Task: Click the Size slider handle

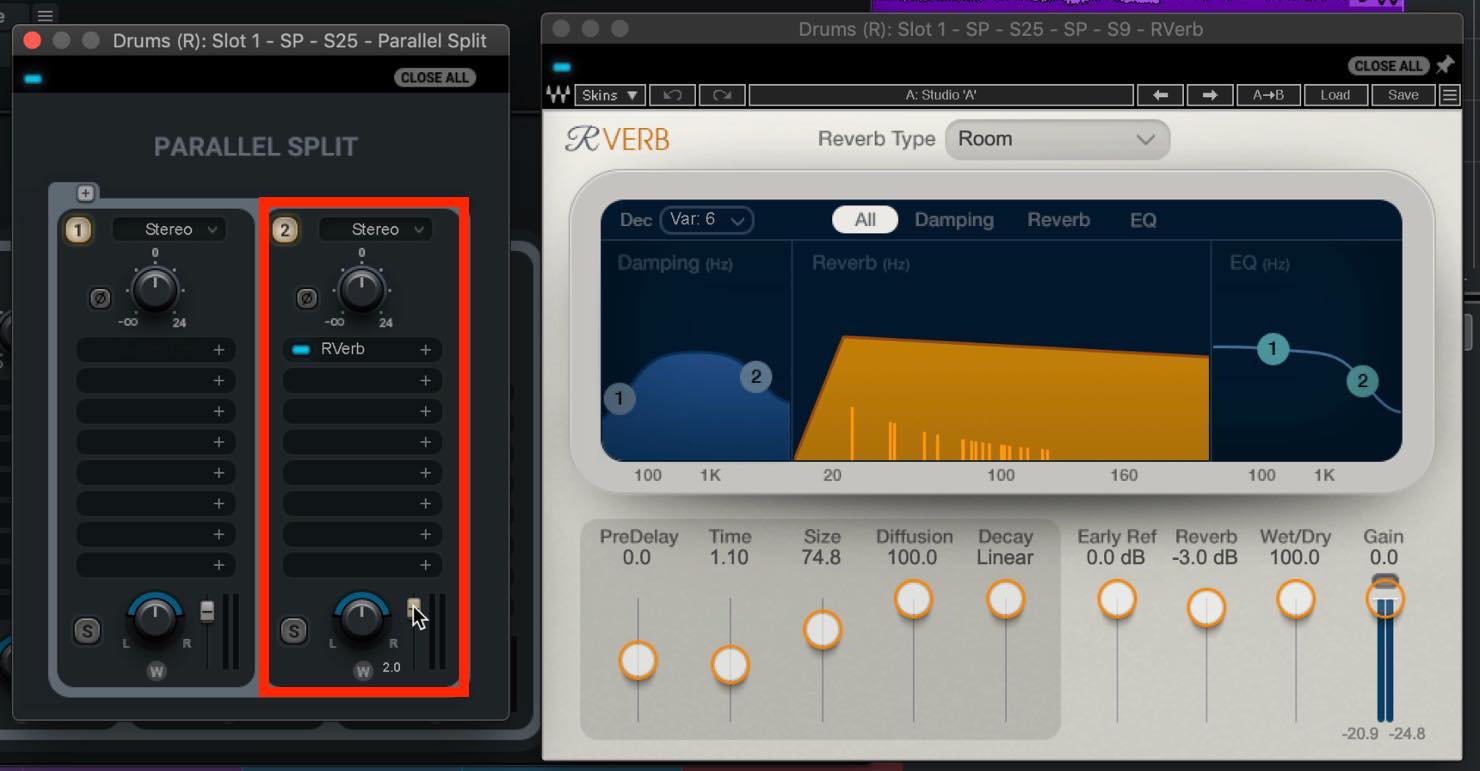Action: [822, 630]
